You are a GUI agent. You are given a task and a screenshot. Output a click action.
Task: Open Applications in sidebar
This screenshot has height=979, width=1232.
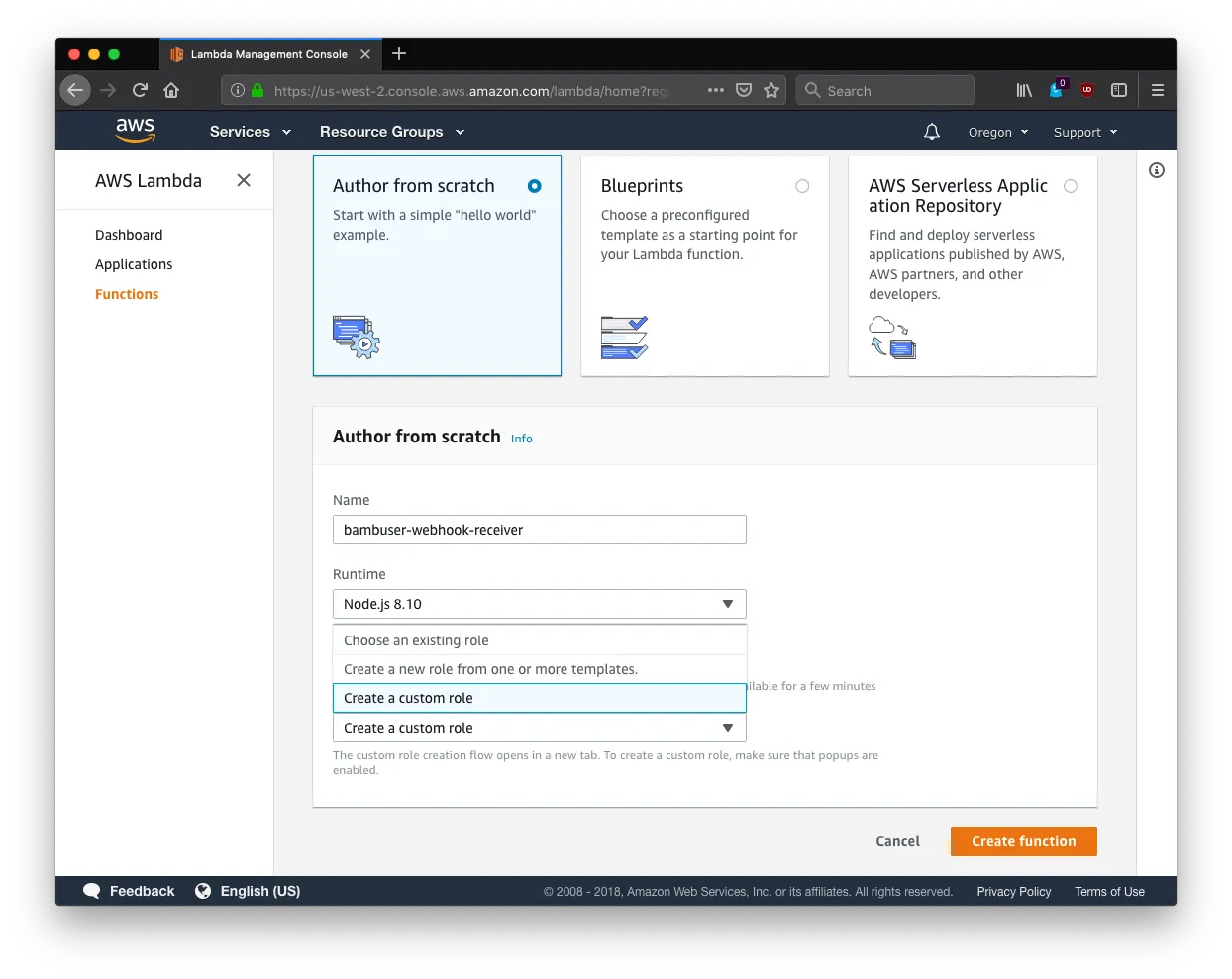click(134, 264)
